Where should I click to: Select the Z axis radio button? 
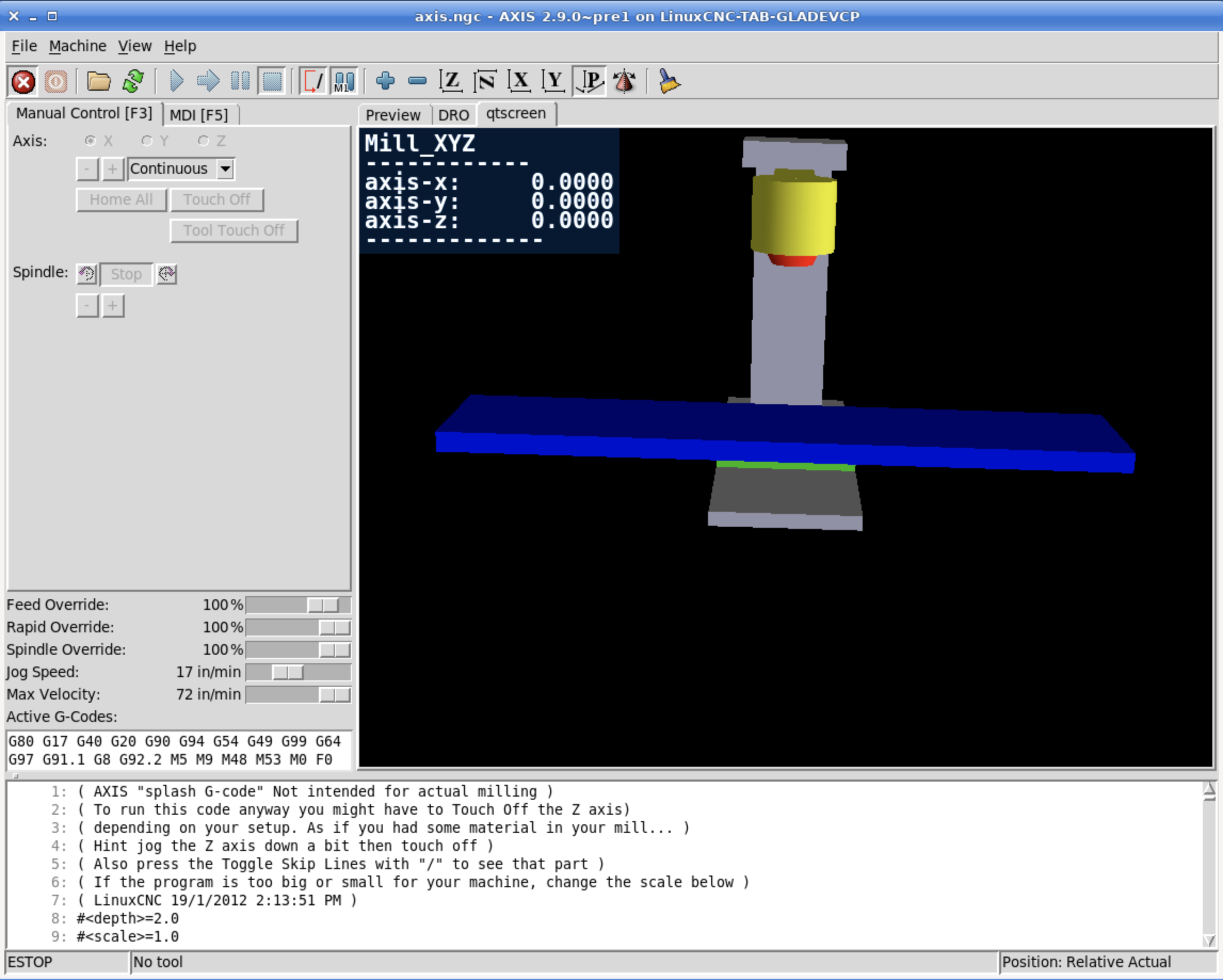coord(204,141)
